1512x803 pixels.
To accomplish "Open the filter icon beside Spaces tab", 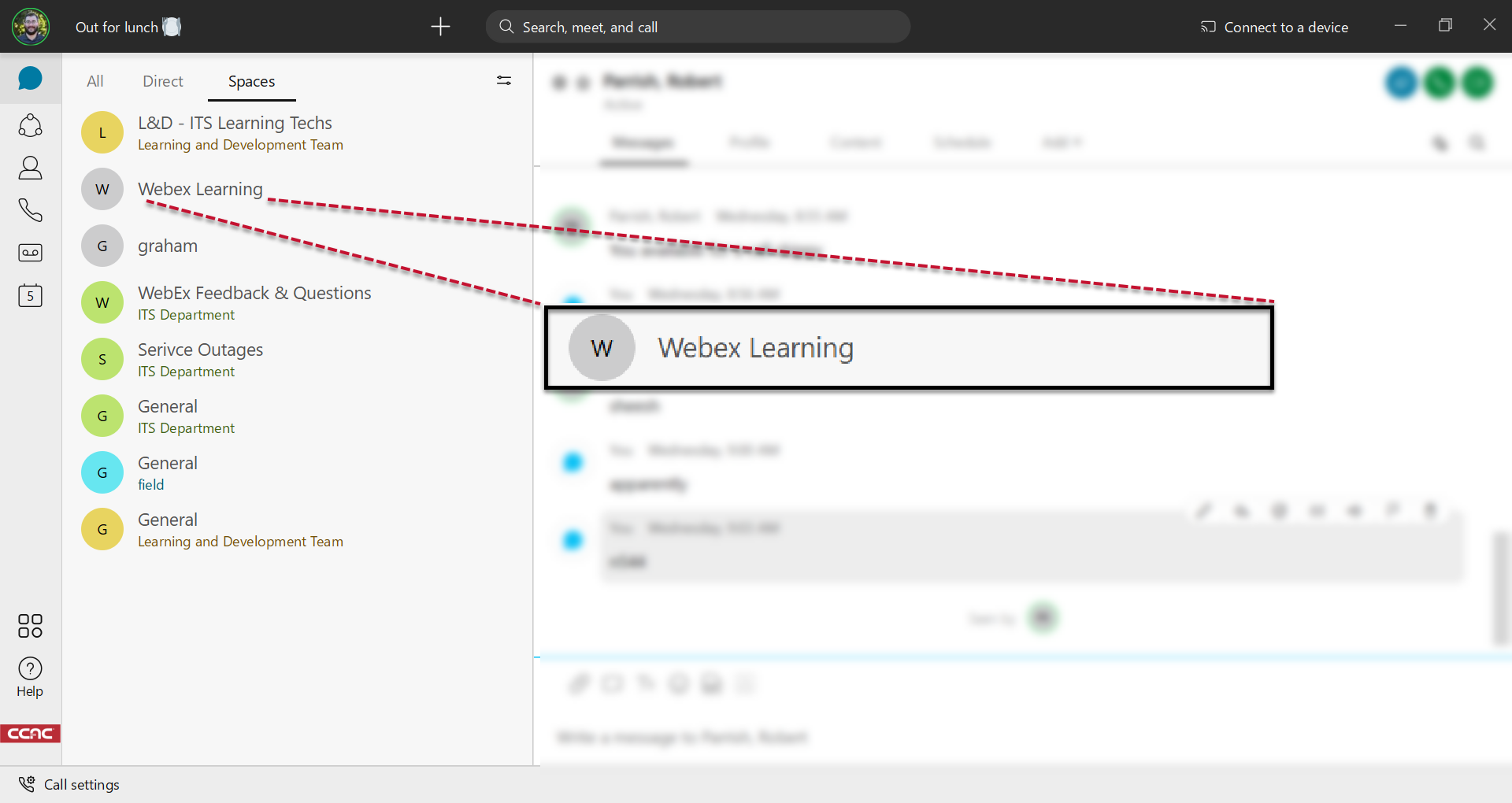I will point(504,80).
